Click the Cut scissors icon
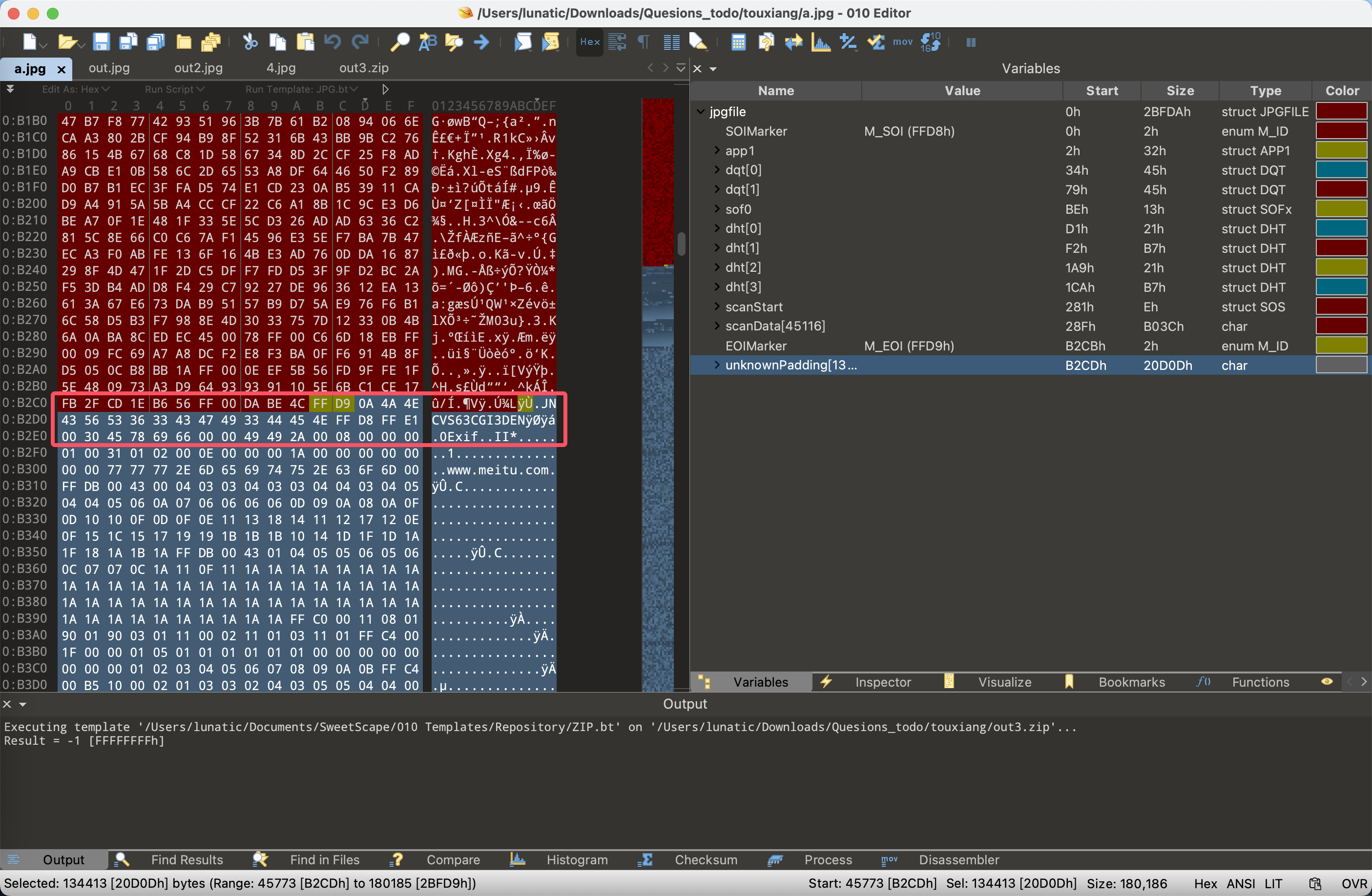Screen dimensions: 1372x896 (x=249, y=42)
